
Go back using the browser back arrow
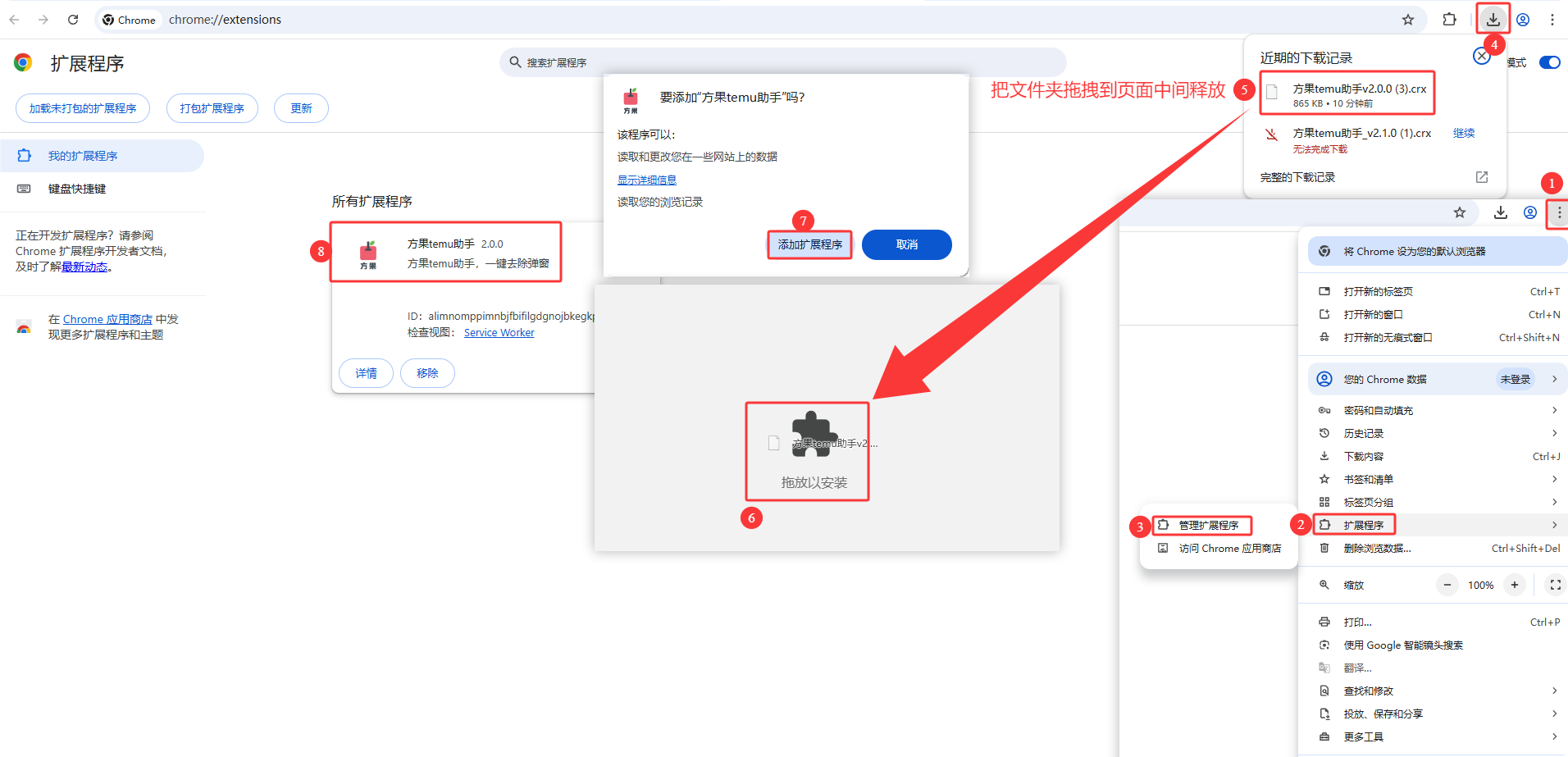tap(14, 20)
